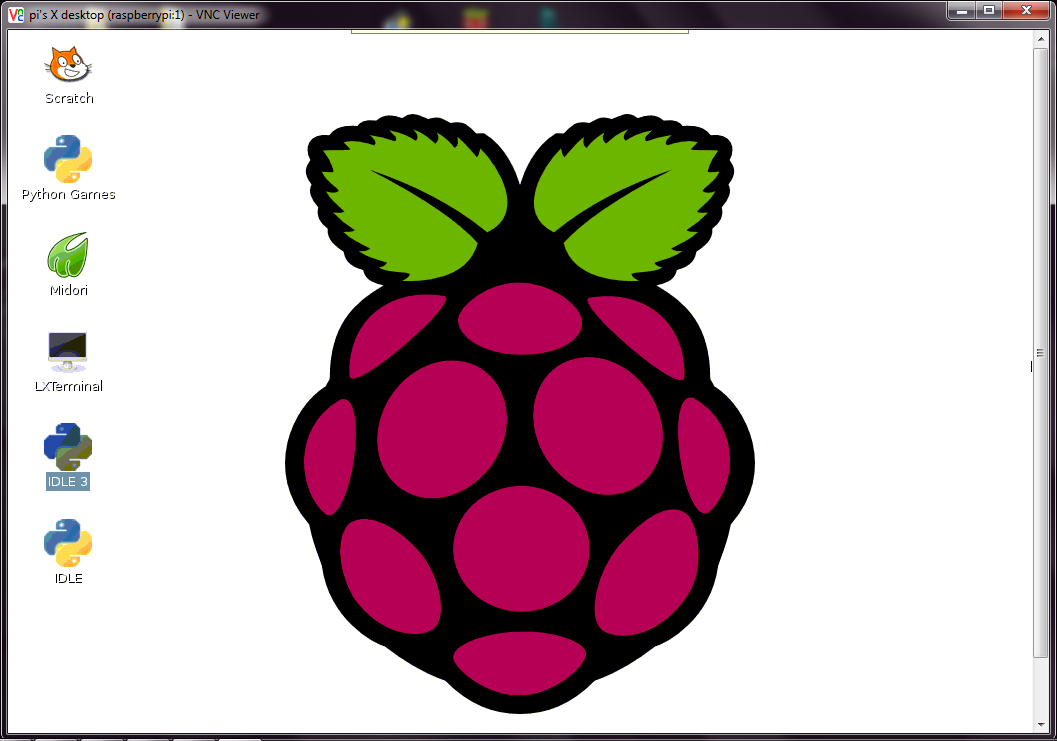The height and width of the screenshot is (741, 1057).
Task: Click the 'IDLE' label under last icon
Action: tap(69, 579)
